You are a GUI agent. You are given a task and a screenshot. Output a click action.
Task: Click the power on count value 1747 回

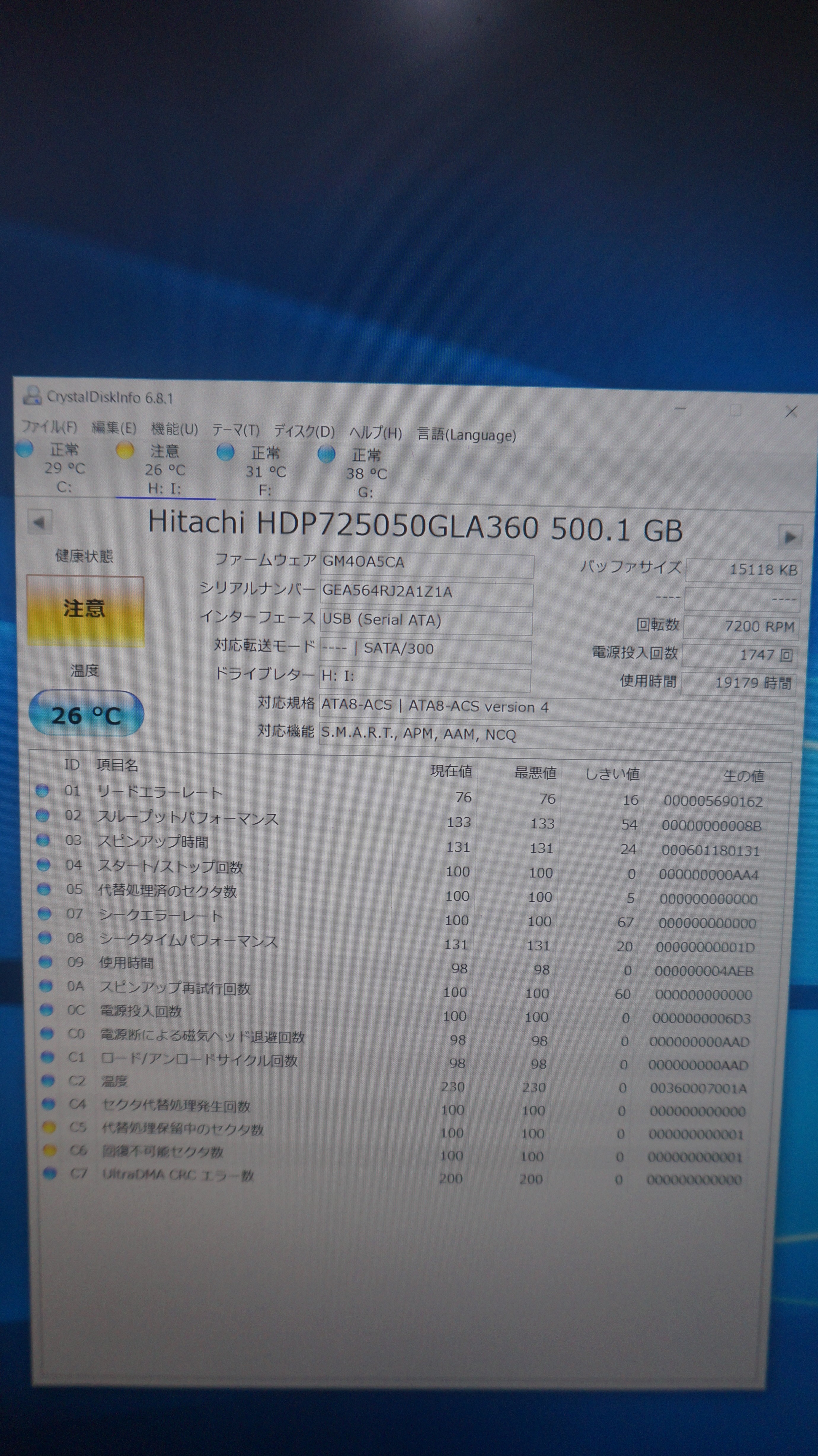(x=740, y=656)
